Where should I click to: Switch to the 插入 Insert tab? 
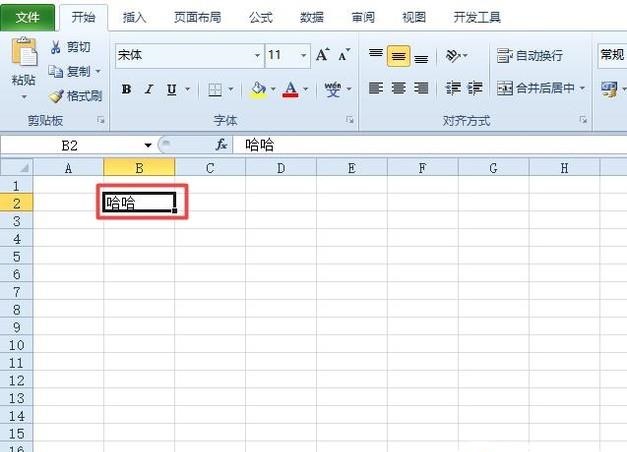point(134,17)
